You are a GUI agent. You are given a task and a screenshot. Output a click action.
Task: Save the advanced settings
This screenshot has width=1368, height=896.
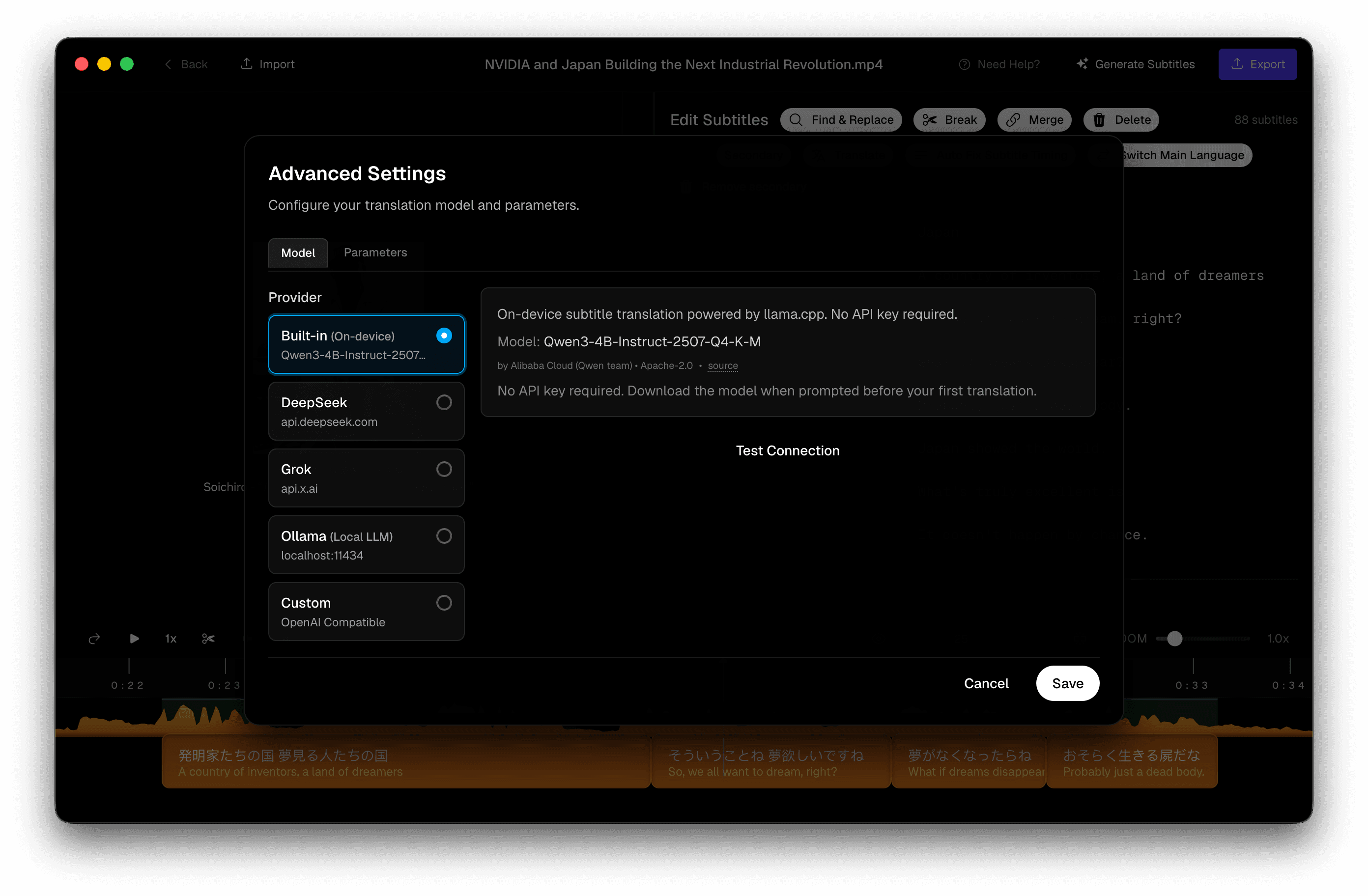[x=1067, y=683]
